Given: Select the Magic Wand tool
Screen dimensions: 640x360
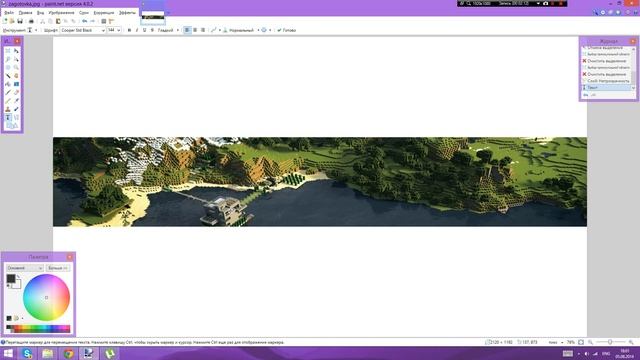Looking at the screenshot, I should coord(8,76).
